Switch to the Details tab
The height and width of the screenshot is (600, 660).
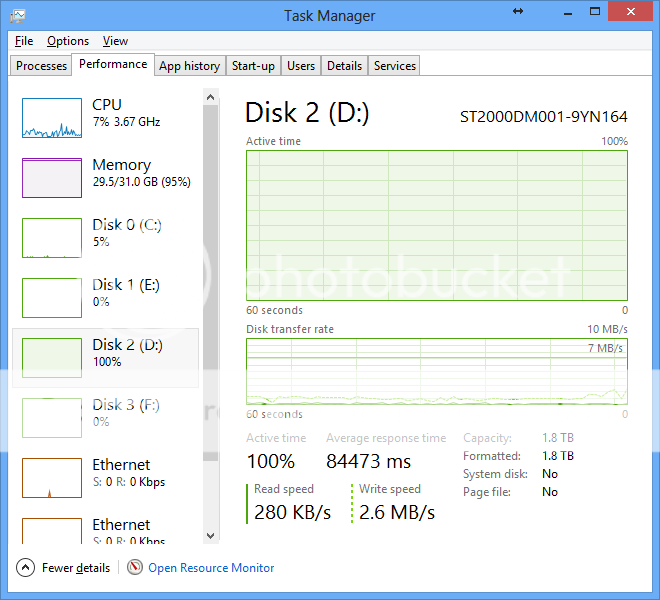coord(344,66)
